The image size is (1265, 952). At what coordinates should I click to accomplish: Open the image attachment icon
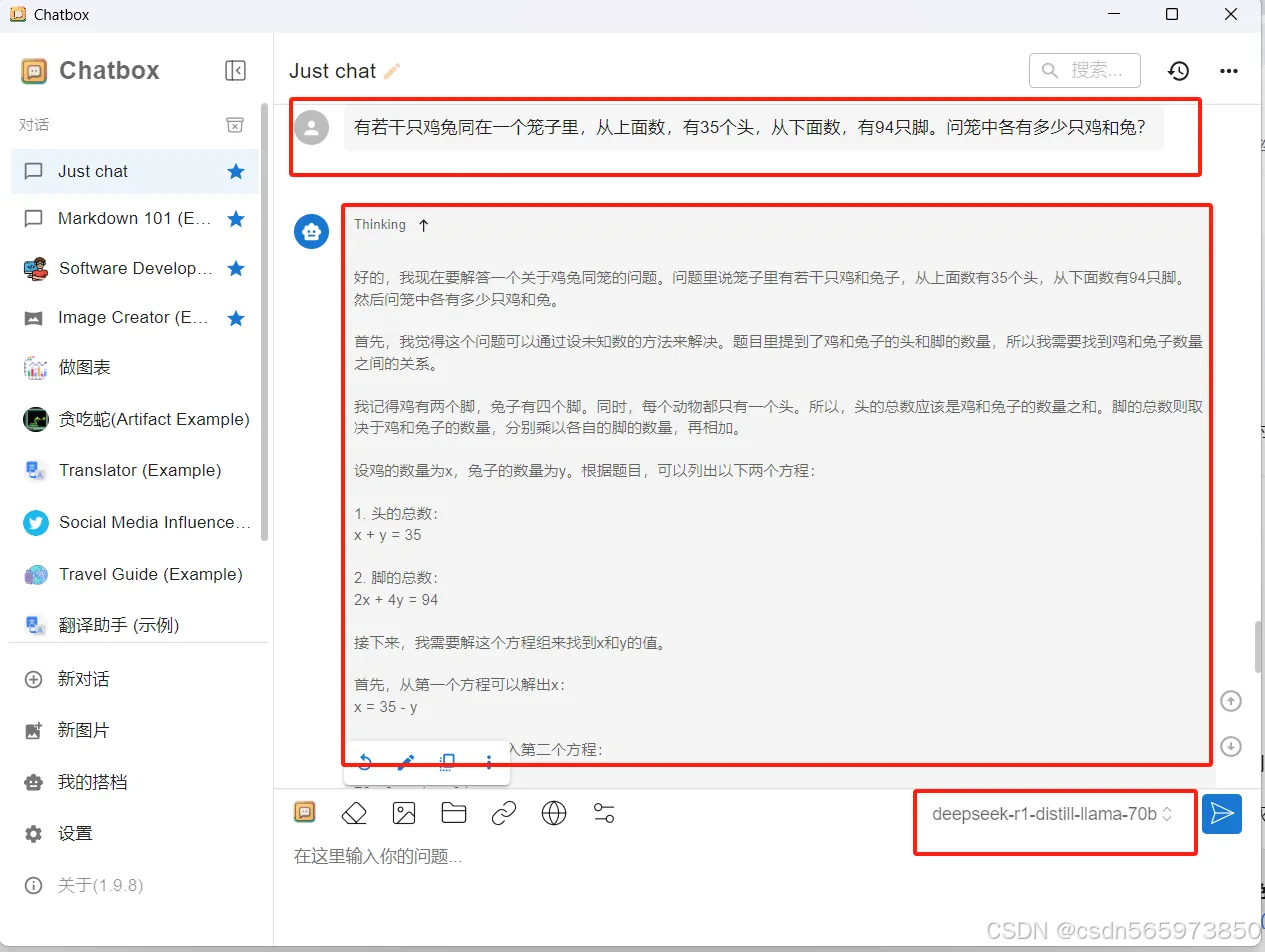[x=404, y=813]
